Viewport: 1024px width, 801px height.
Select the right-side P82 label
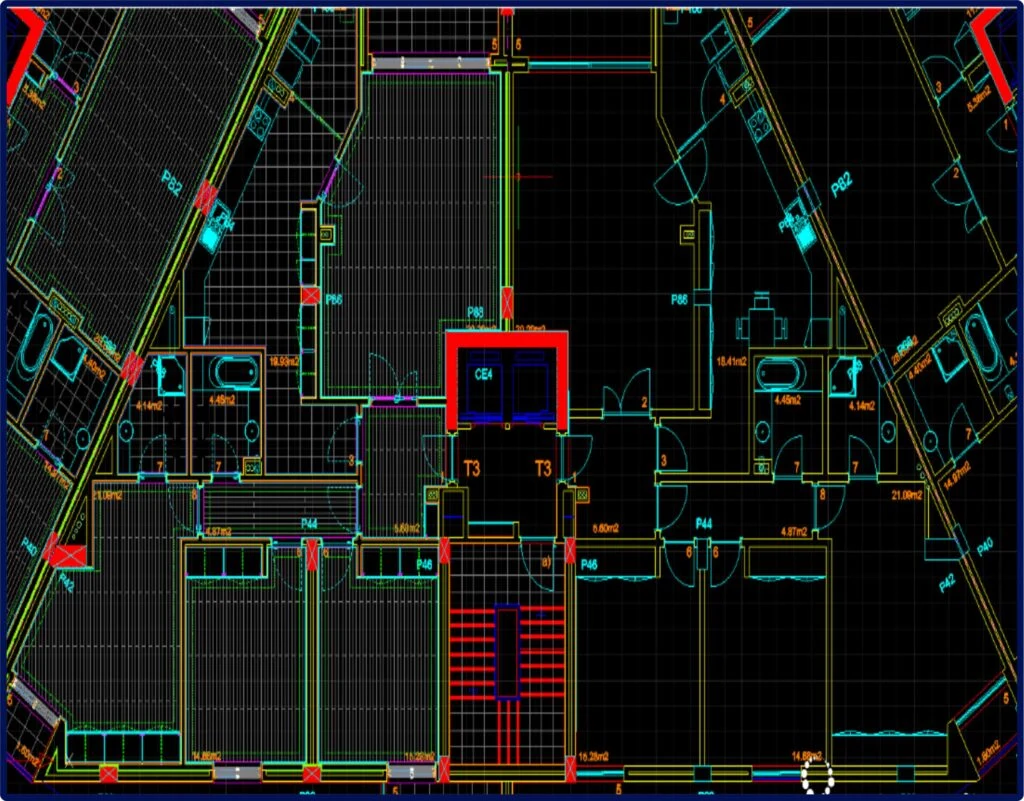coord(840,185)
